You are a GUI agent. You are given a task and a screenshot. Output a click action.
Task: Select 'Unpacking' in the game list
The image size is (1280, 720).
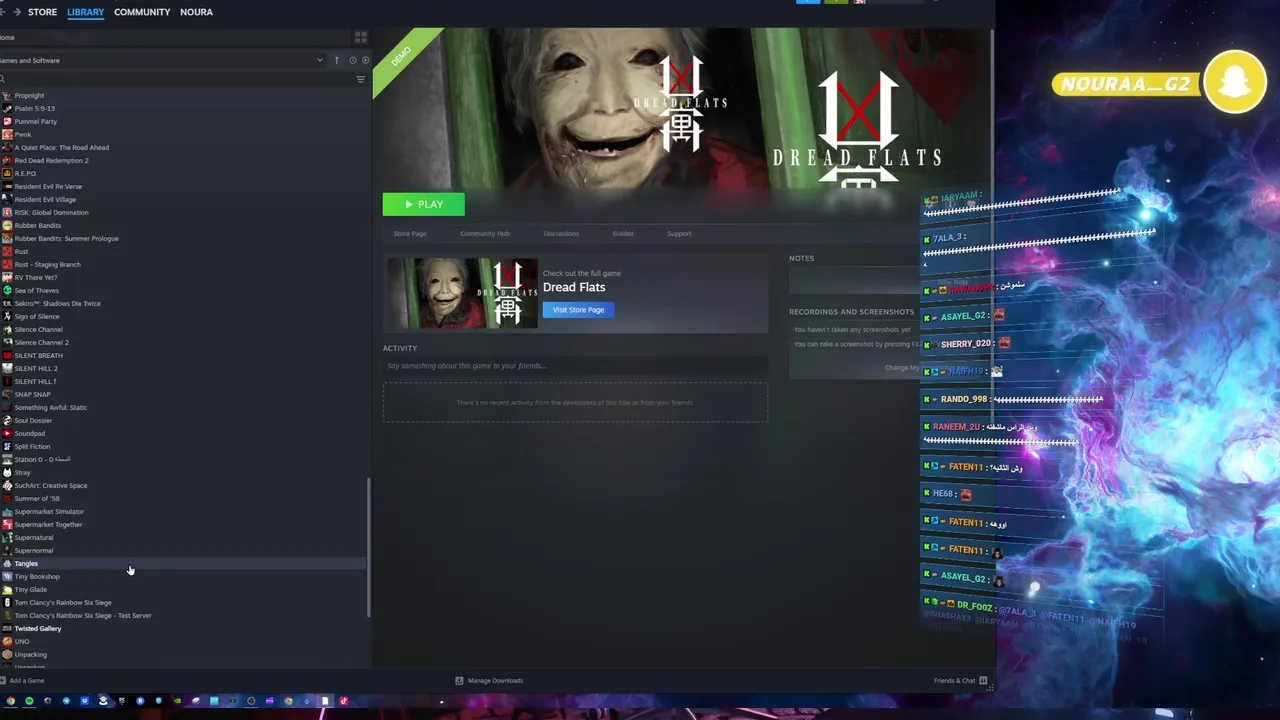pos(31,654)
